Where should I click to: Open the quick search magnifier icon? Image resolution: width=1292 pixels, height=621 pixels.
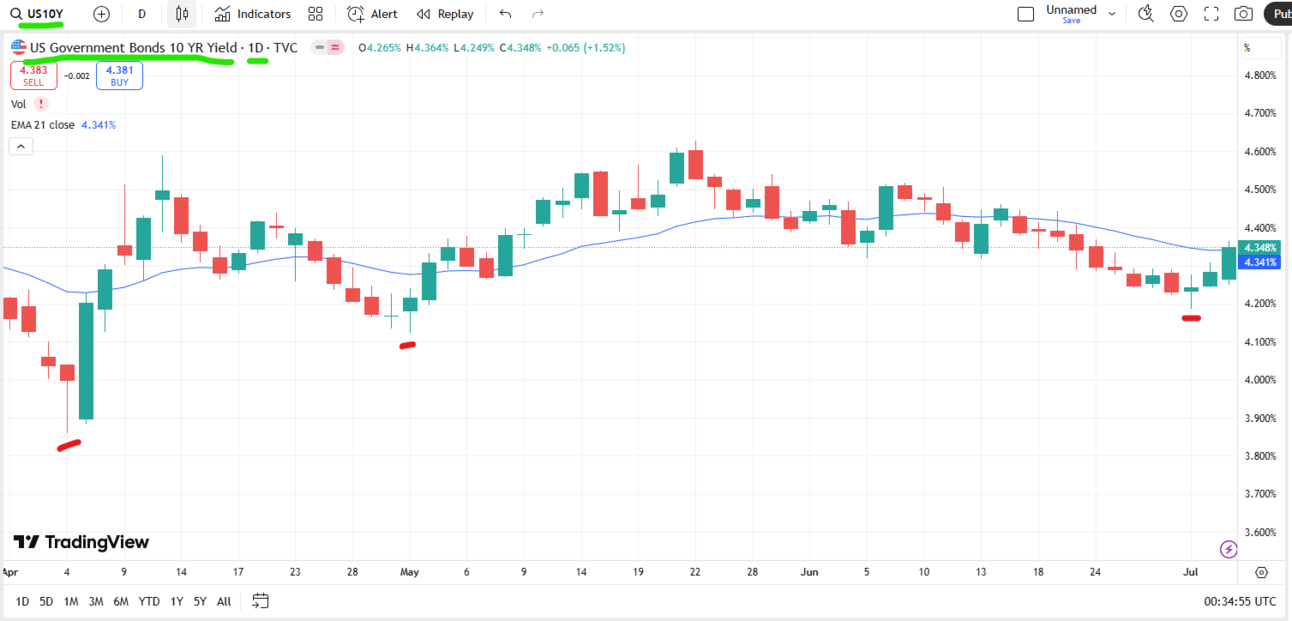[x=1146, y=14]
